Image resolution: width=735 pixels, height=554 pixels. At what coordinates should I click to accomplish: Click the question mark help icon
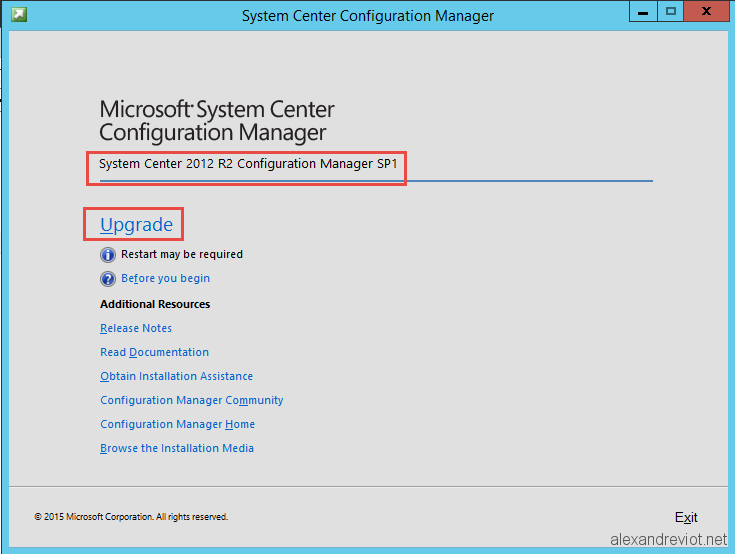click(108, 279)
